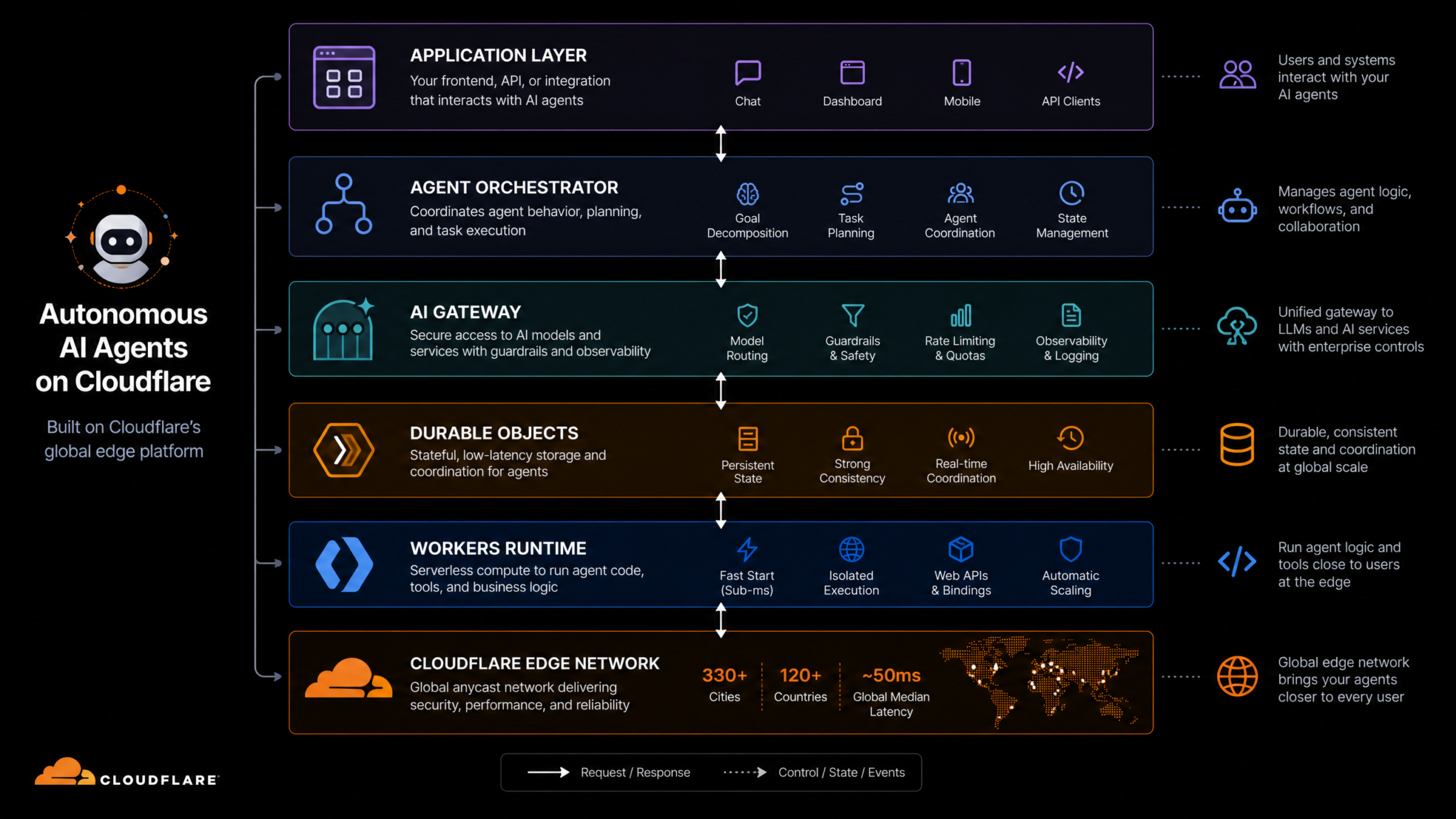Click the Cloudflare Edge Network cloud icon
This screenshot has height=819, width=1456.
(348, 678)
